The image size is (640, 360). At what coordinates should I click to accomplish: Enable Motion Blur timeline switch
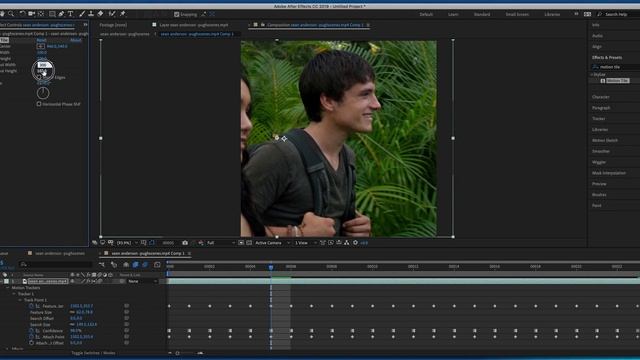coord(145,265)
